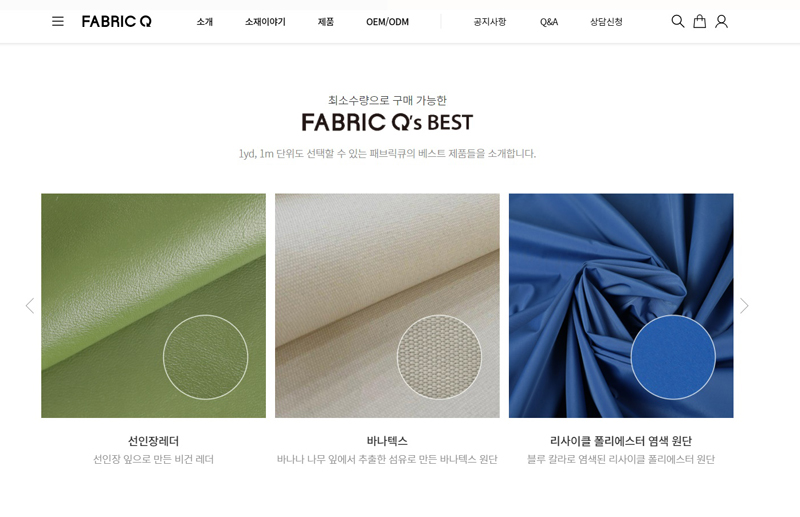Click the FABRIC Q logo
This screenshot has width=800, height=517.
point(116,21)
